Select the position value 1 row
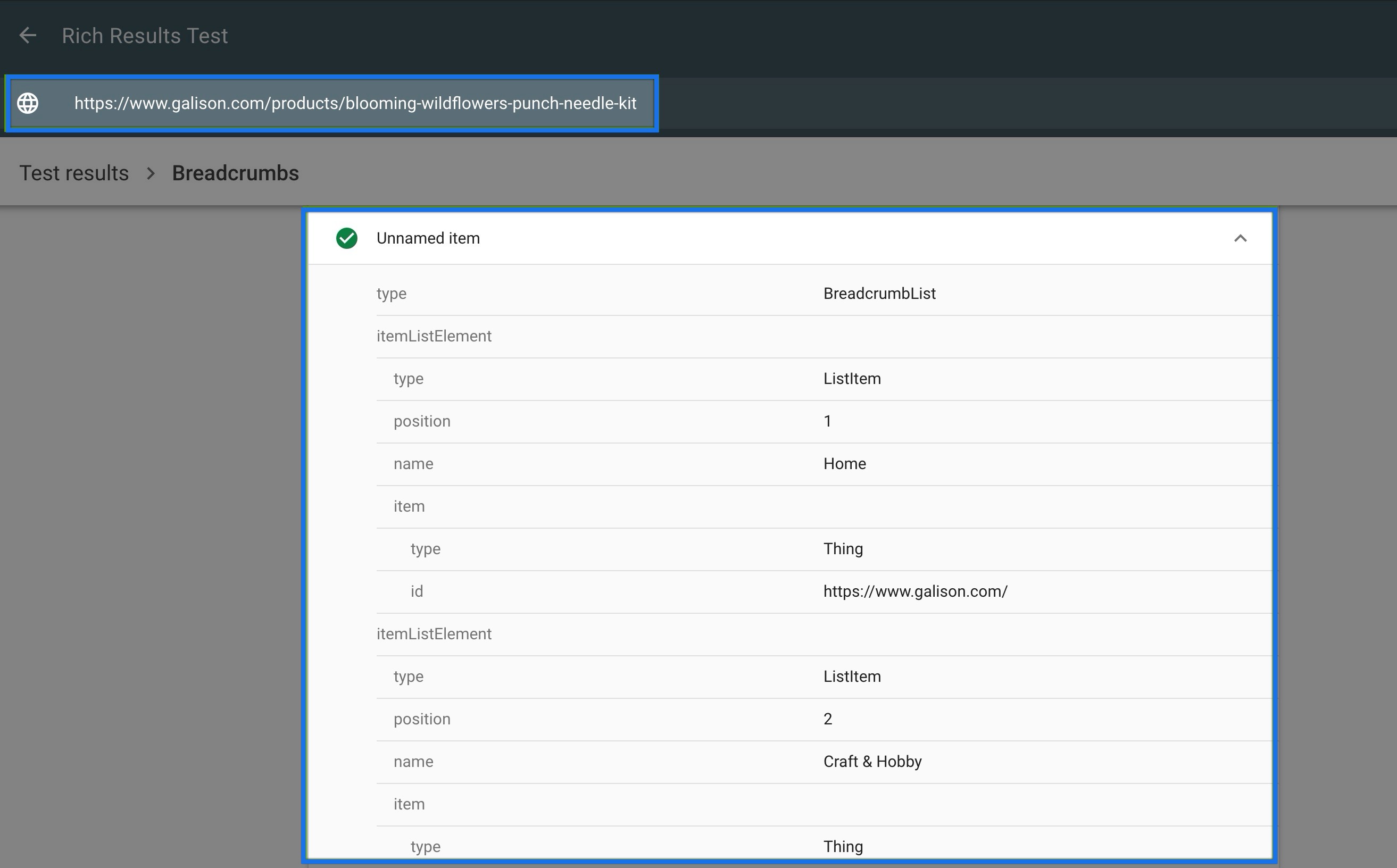 tap(827, 421)
